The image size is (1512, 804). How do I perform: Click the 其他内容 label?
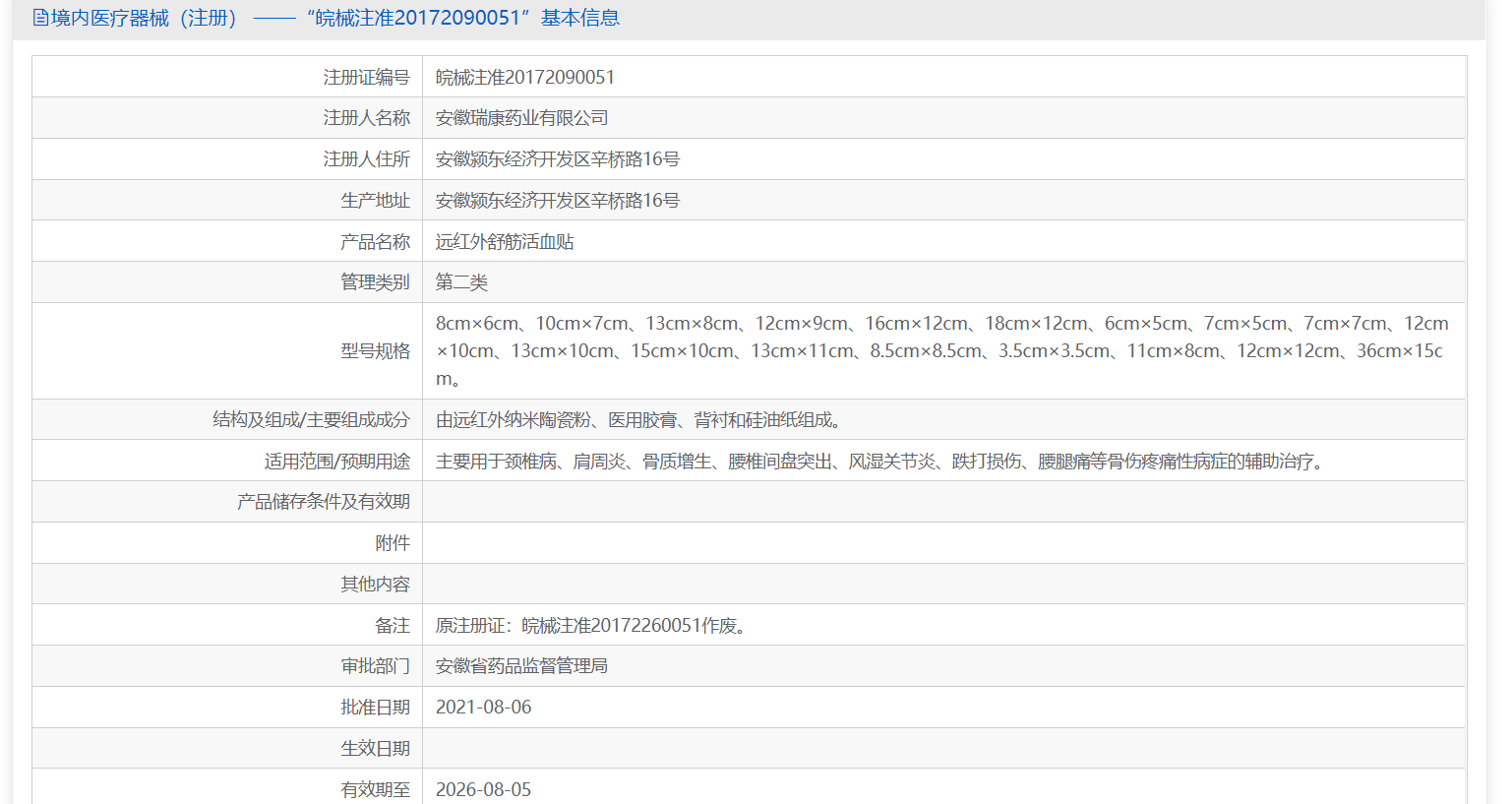pos(376,585)
